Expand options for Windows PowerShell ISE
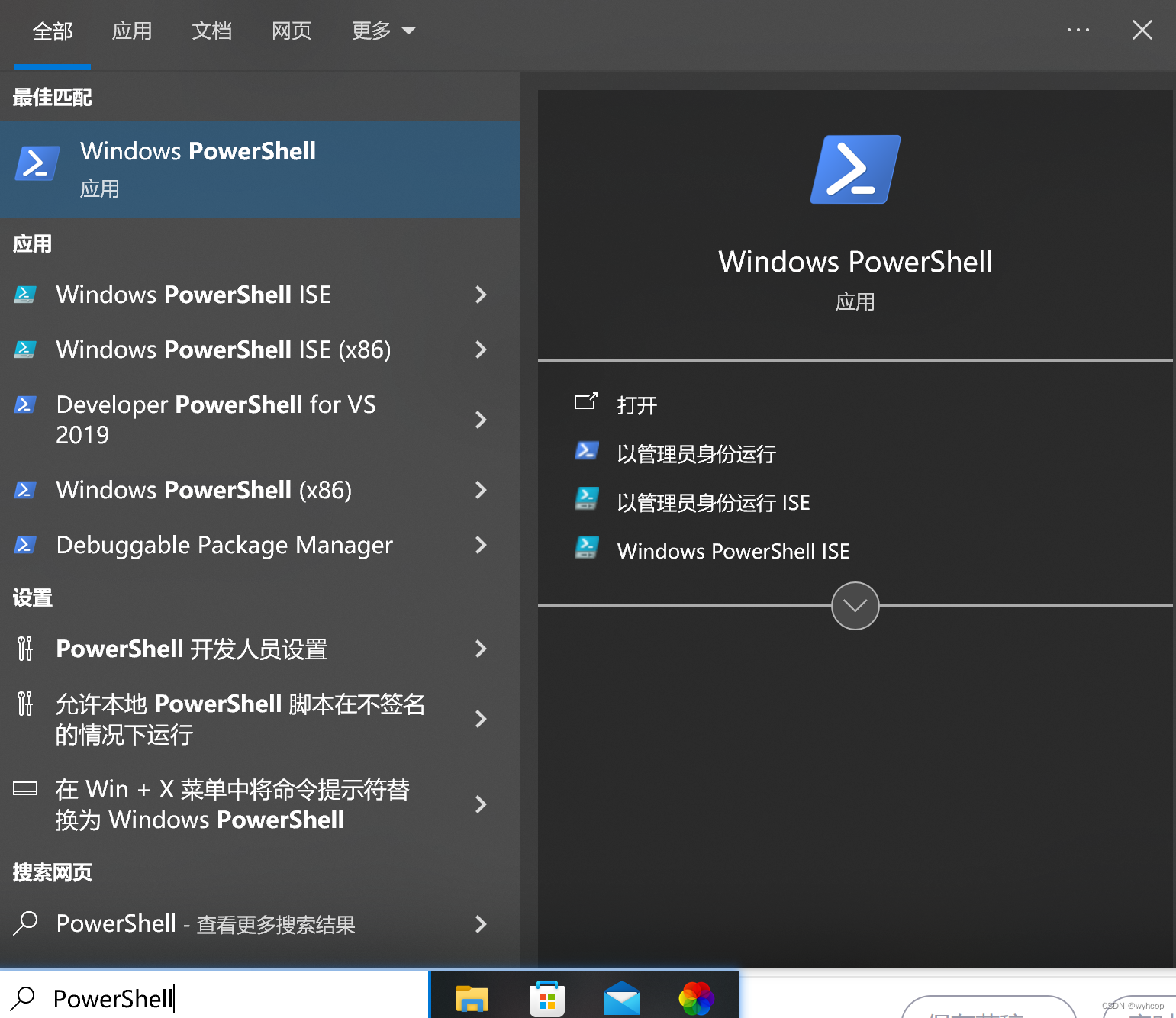 tap(481, 295)
